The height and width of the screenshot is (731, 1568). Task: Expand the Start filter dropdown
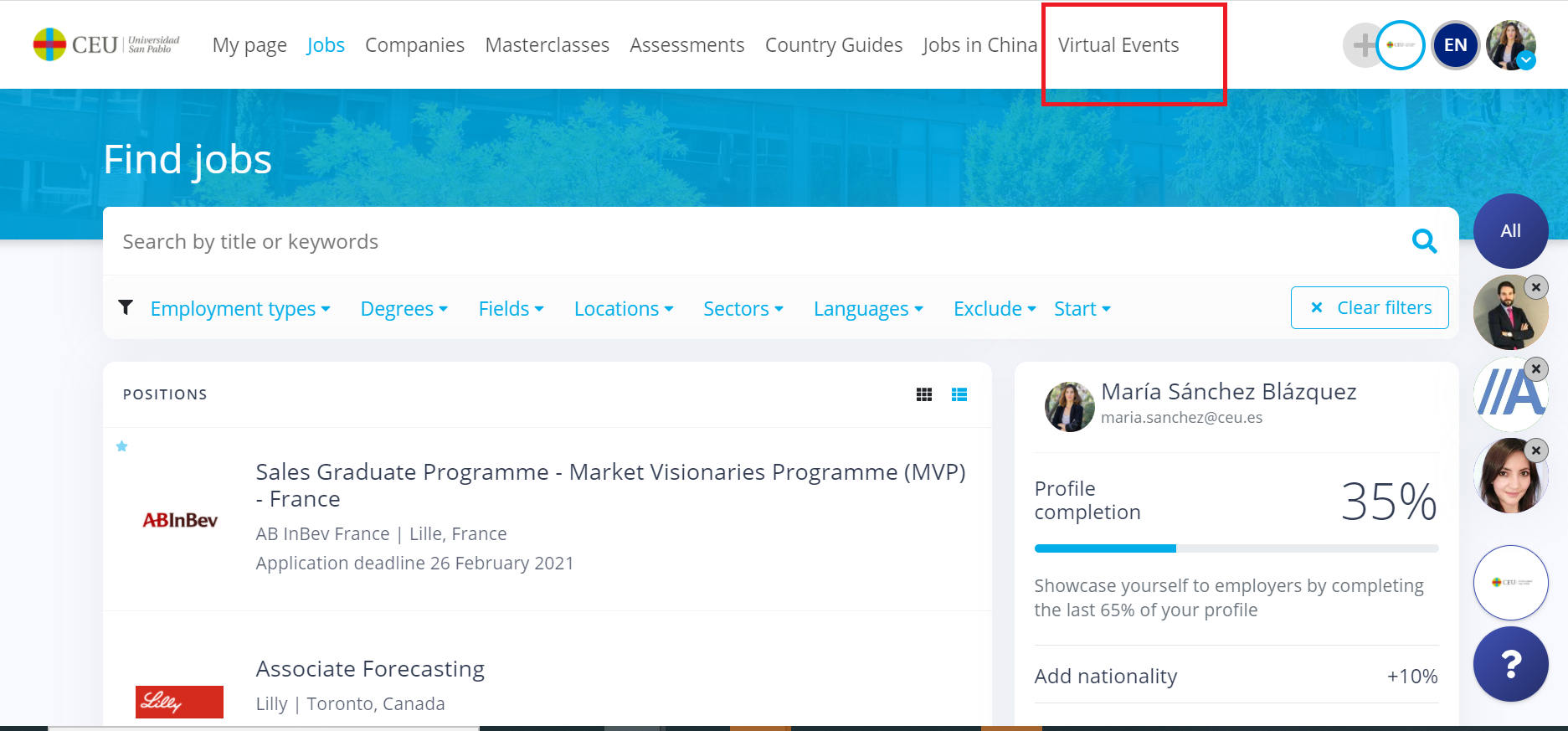(1082, 309)
